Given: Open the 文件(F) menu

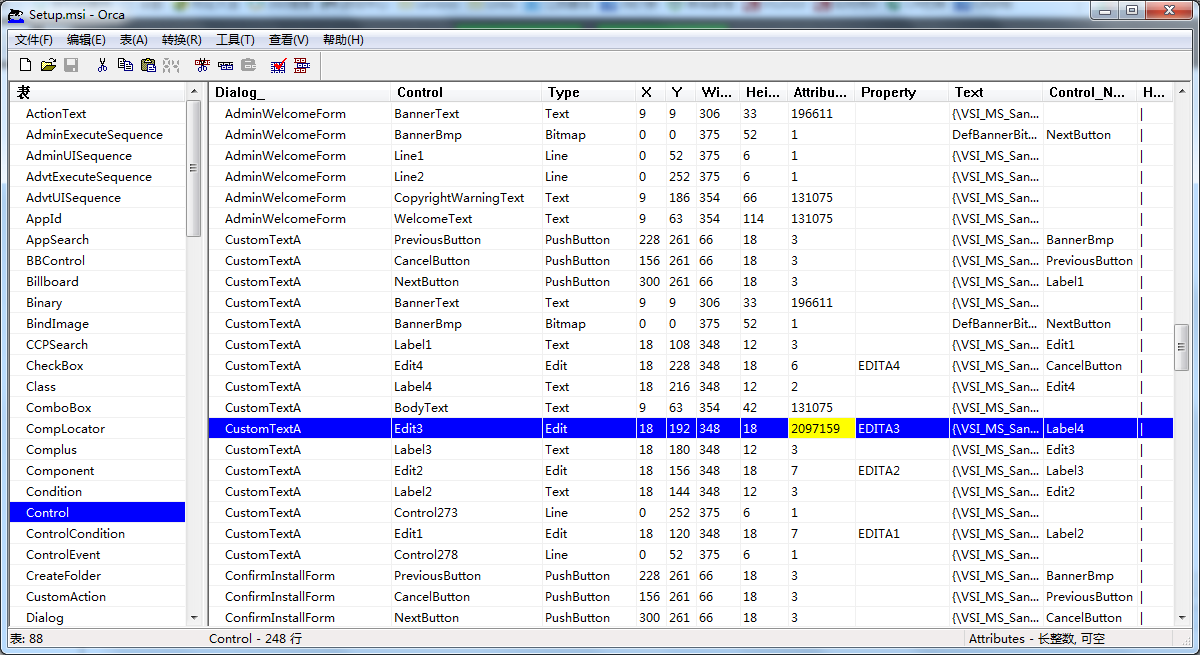Looking at the screenshot, I should [x=34, y=40].
